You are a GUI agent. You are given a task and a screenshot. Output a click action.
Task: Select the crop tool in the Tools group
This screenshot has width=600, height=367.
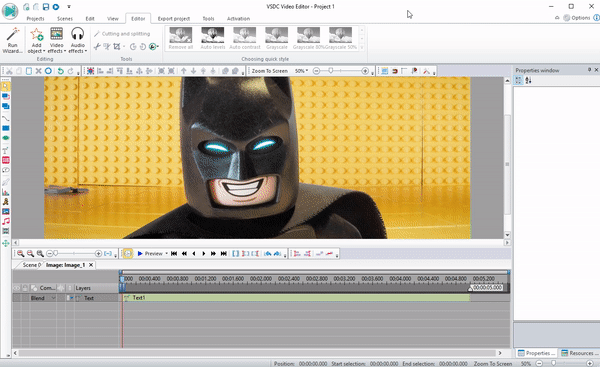coord(117,47)
